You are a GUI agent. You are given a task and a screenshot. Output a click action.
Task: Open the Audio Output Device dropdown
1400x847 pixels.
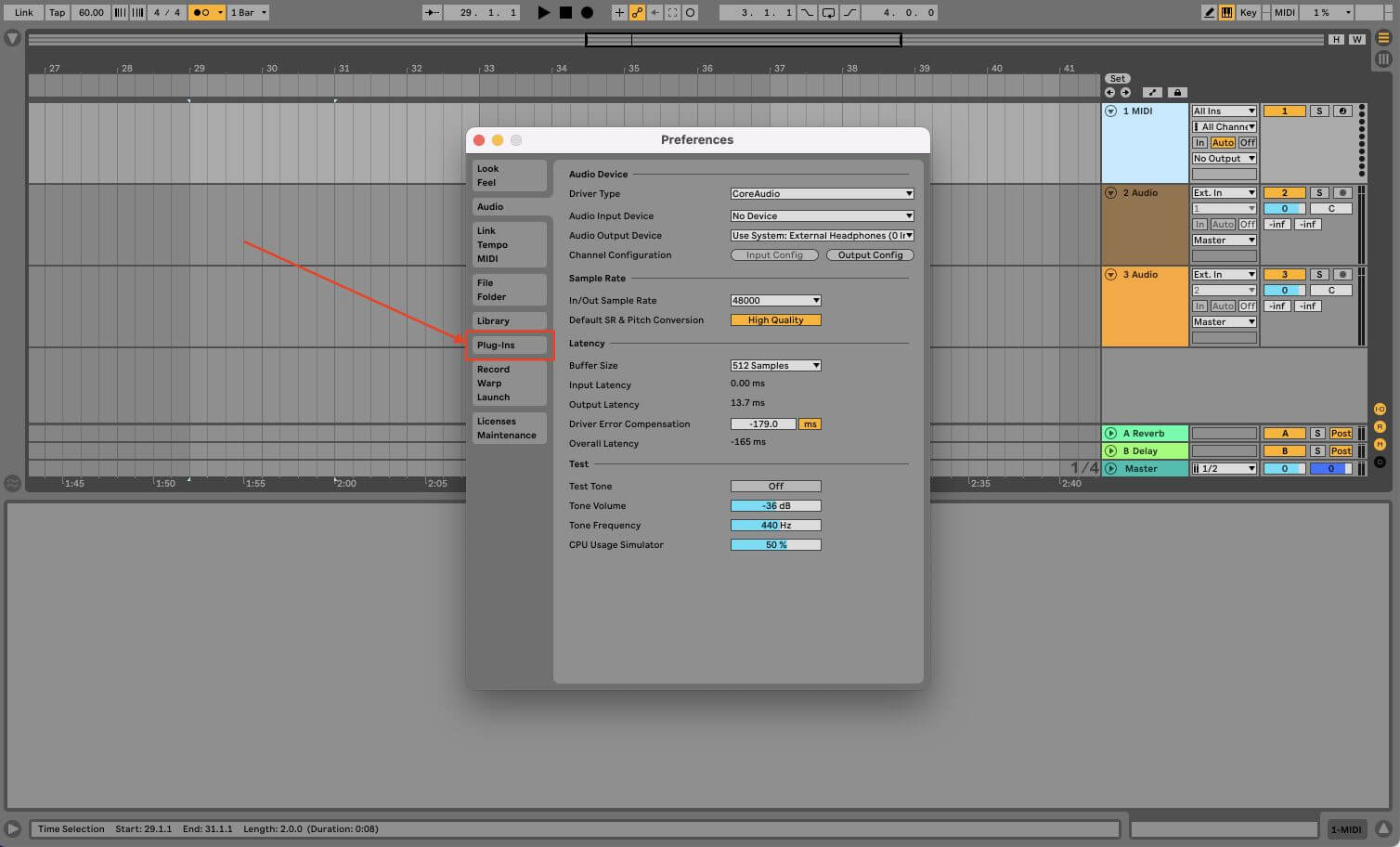(x=821, y=235)
